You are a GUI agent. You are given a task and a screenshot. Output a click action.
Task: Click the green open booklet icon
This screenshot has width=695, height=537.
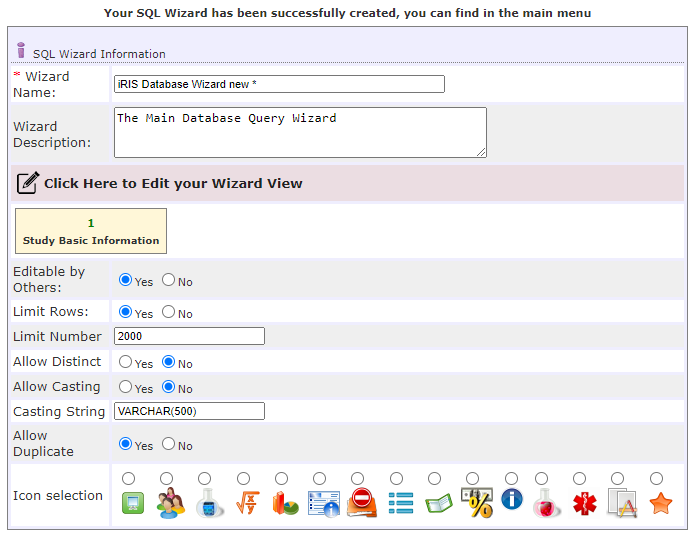coord(438,503)
